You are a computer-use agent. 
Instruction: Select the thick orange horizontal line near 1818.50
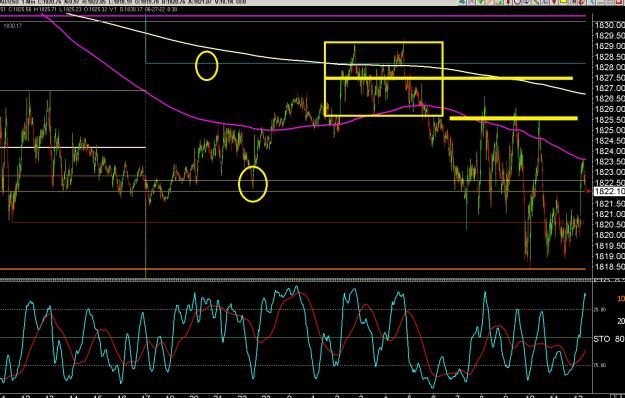(293, 269)
